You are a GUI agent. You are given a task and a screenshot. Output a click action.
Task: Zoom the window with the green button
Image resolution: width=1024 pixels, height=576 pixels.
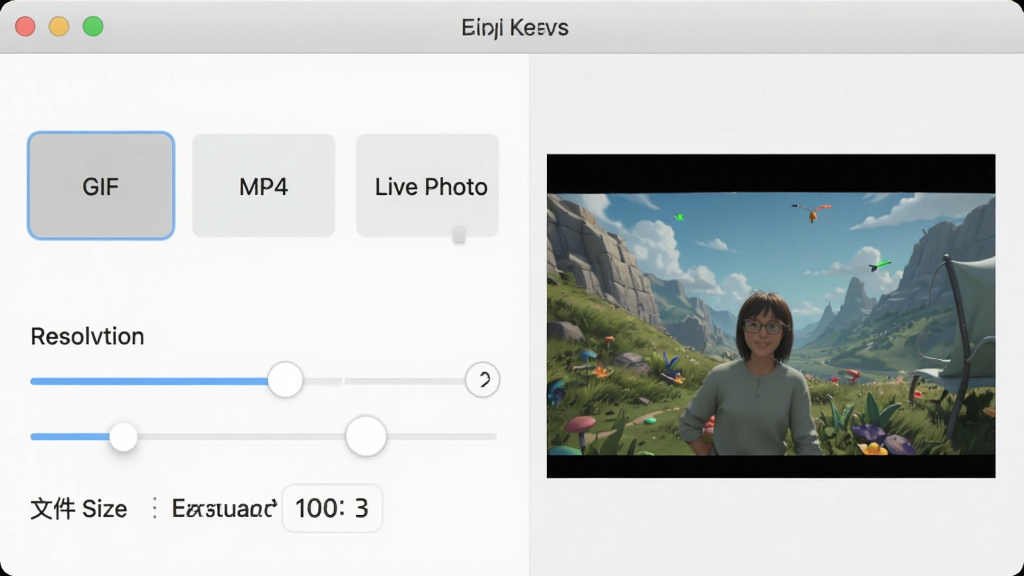click(x=93, y=27)
